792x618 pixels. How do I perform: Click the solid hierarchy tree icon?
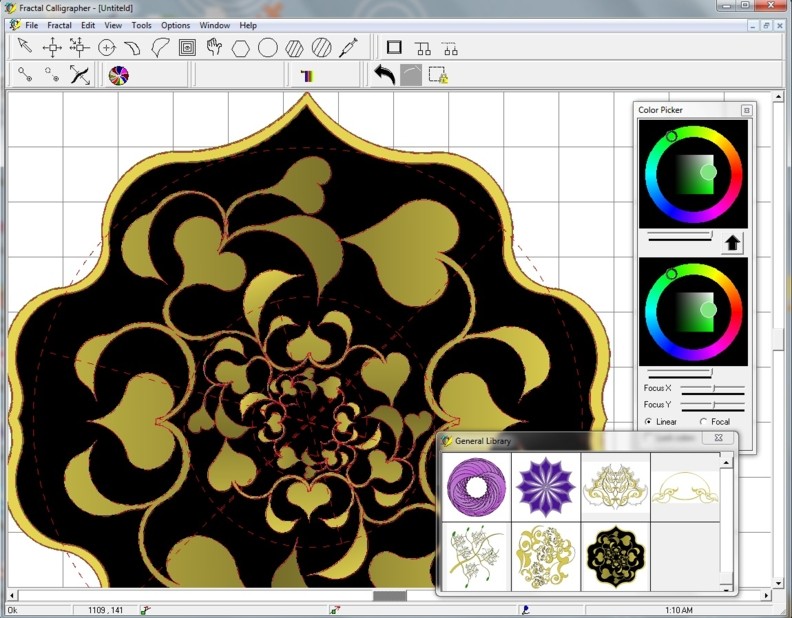click(x=423, y=48)
